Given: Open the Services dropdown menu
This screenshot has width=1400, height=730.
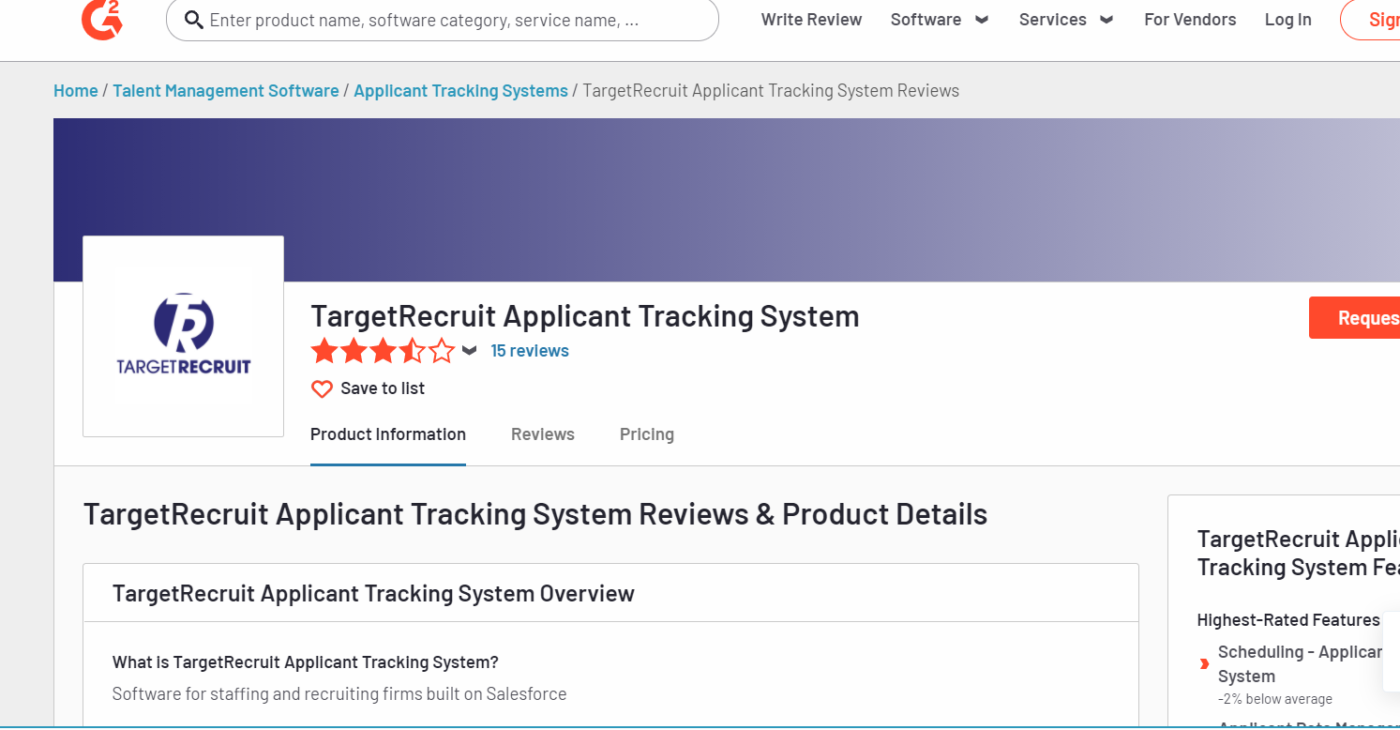Looking at the screenshot, I should (x=1066, y=20).
